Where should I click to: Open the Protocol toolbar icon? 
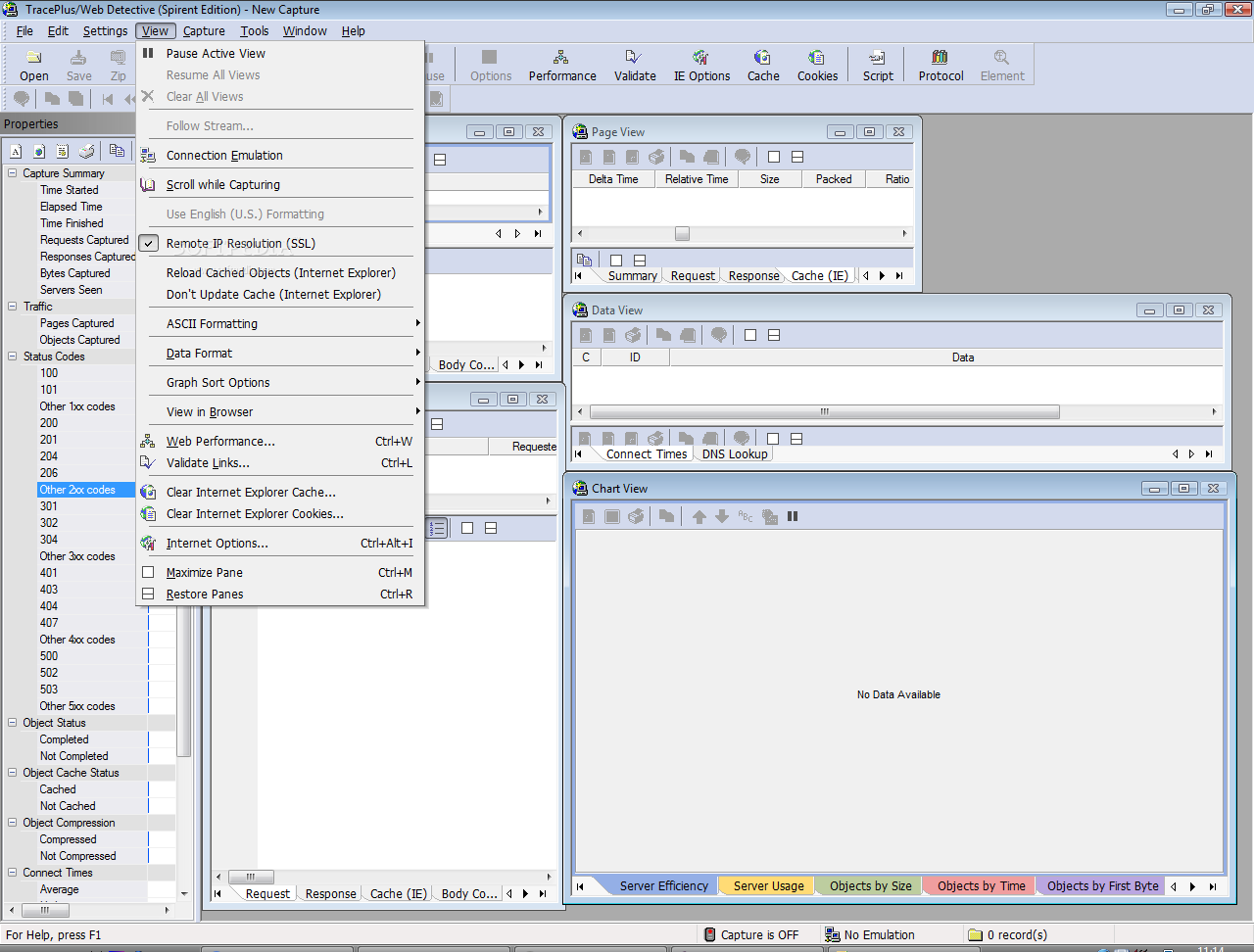940,65
